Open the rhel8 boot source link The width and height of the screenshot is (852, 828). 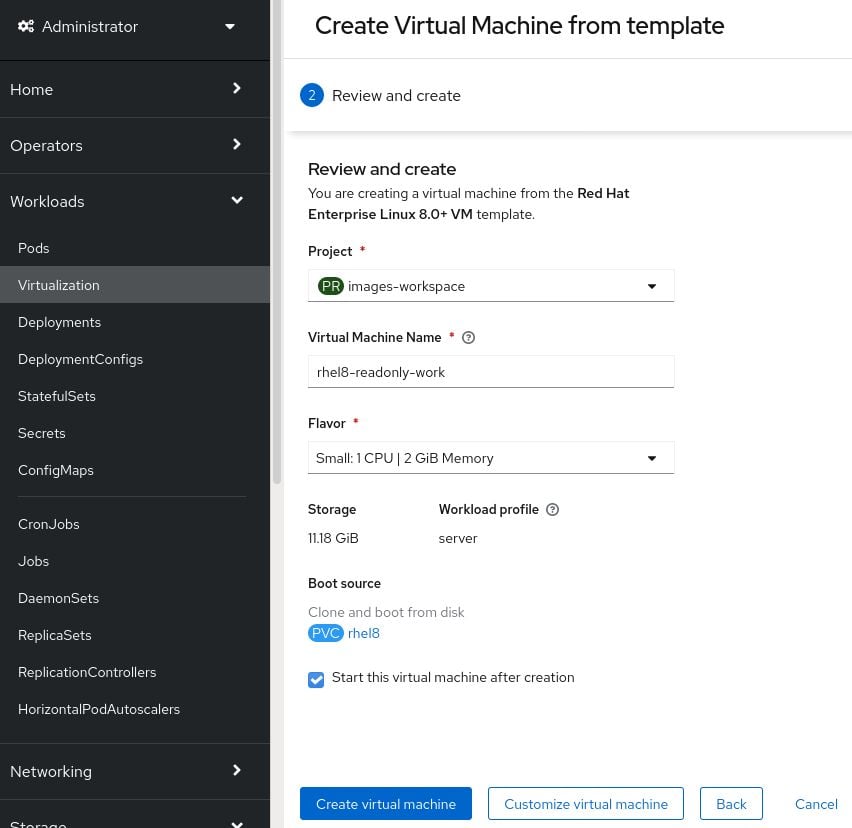pos(364,633)
